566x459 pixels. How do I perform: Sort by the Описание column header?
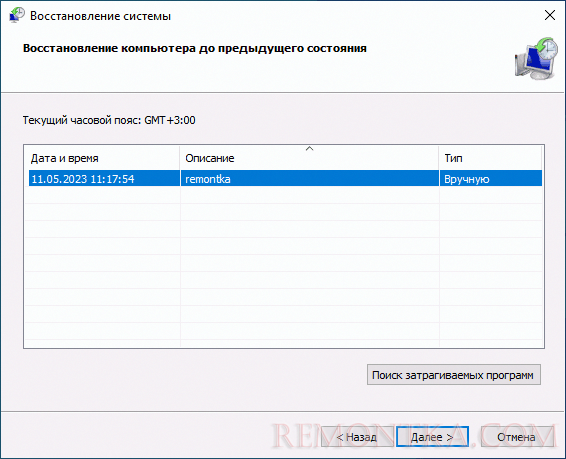[x=309, y=158]
